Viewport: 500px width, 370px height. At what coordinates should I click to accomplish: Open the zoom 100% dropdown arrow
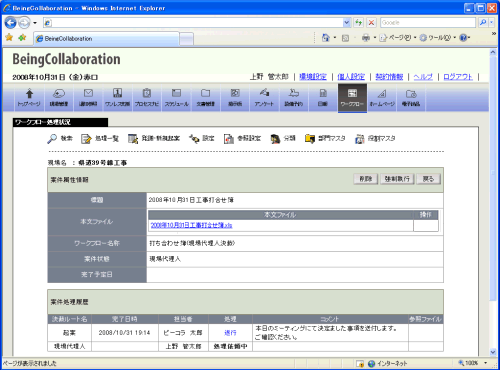point(485,363)
